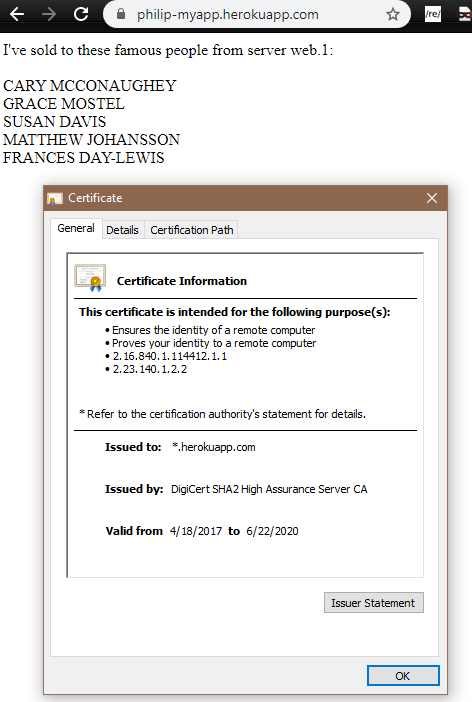Click the Issuer Statement button
The image size is (472, 702).
(x=374, y=603)
